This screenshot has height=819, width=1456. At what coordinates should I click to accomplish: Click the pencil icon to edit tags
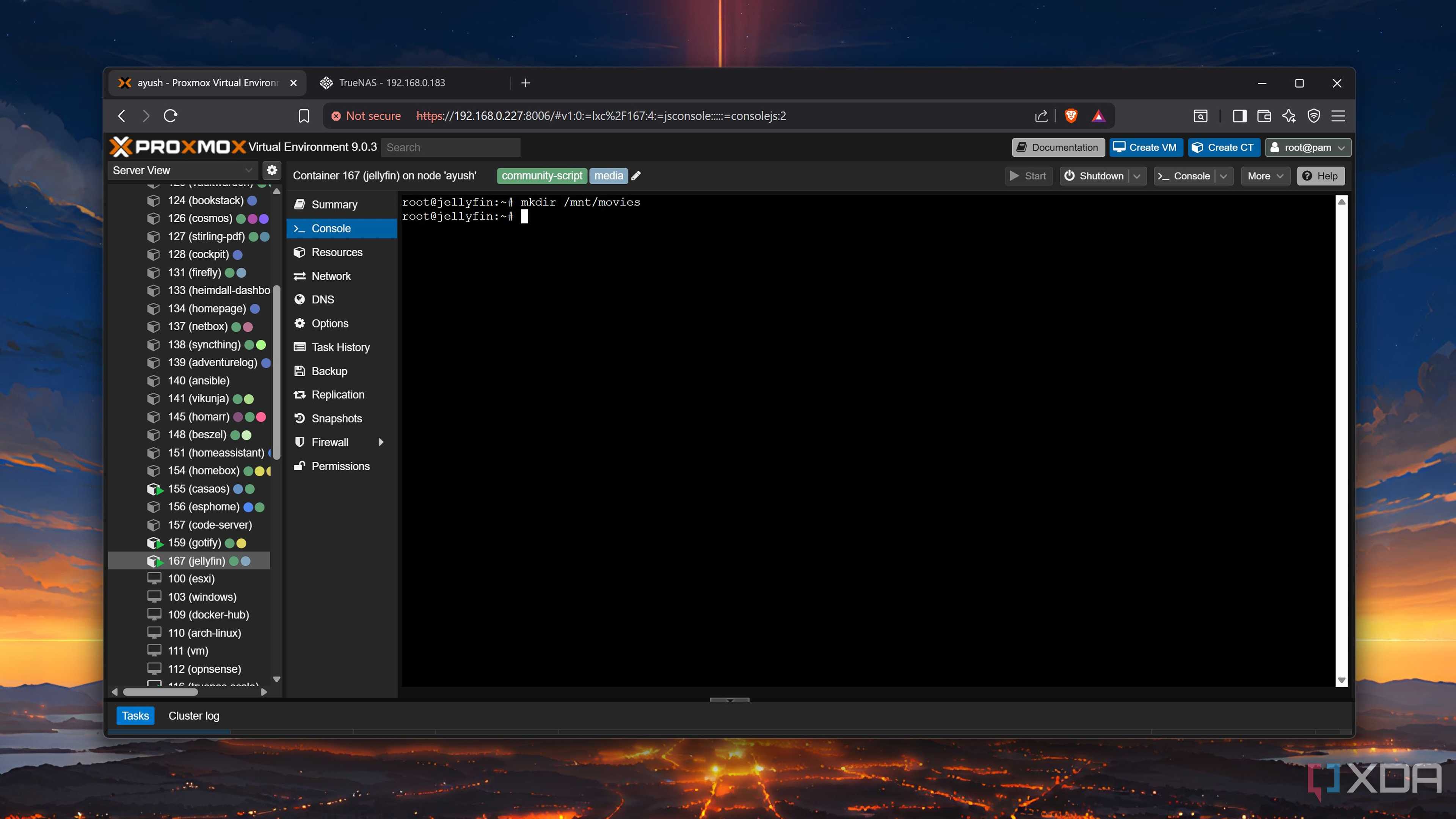coord(636,176)
